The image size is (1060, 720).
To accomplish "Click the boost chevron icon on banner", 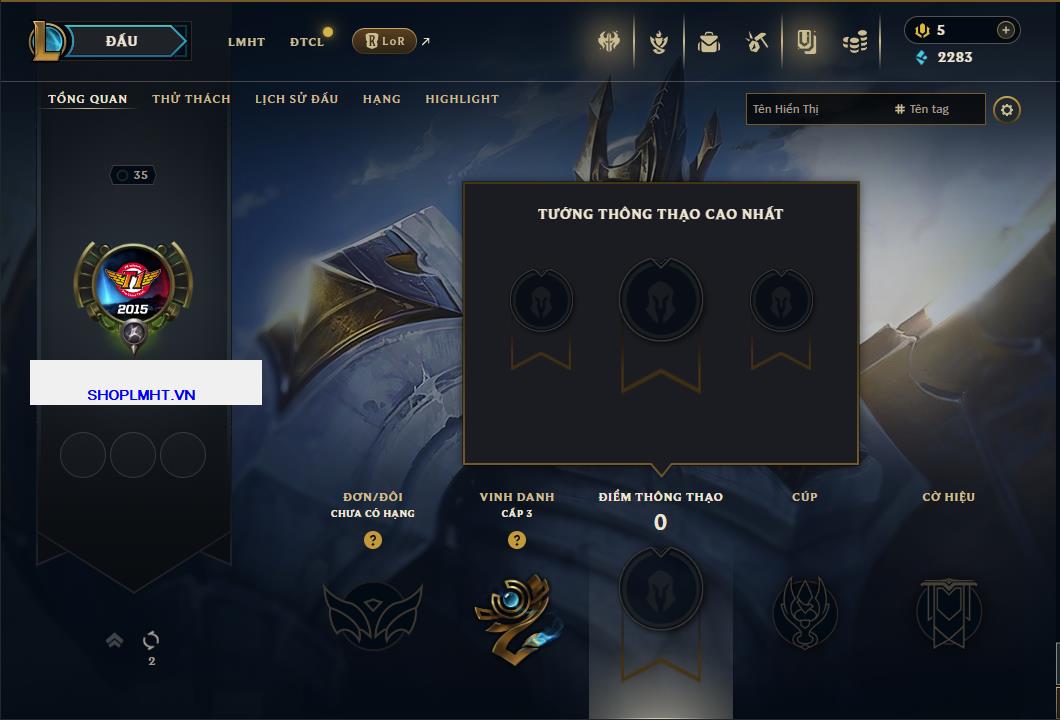I will 114,640.
